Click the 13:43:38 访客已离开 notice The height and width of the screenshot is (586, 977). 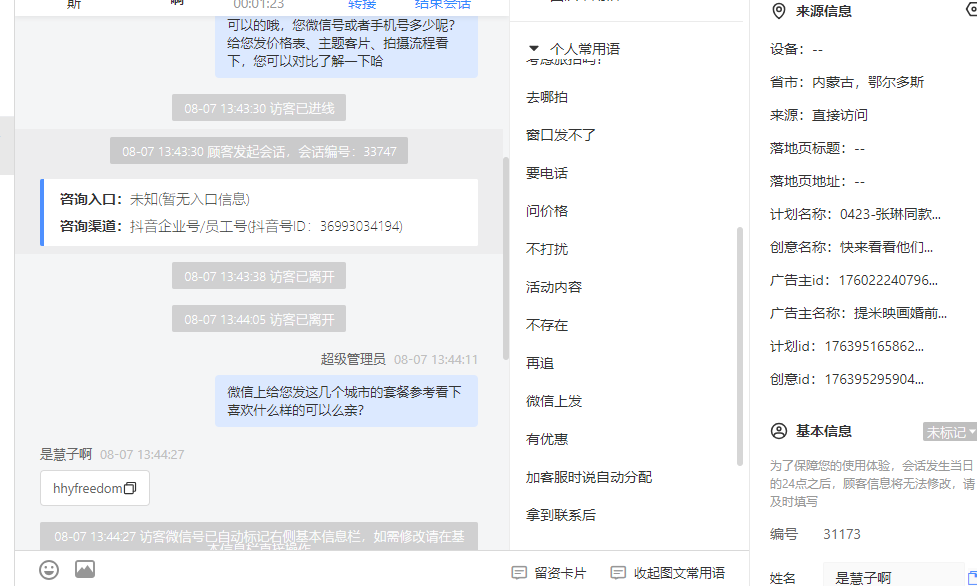click(x=259, y=276)
